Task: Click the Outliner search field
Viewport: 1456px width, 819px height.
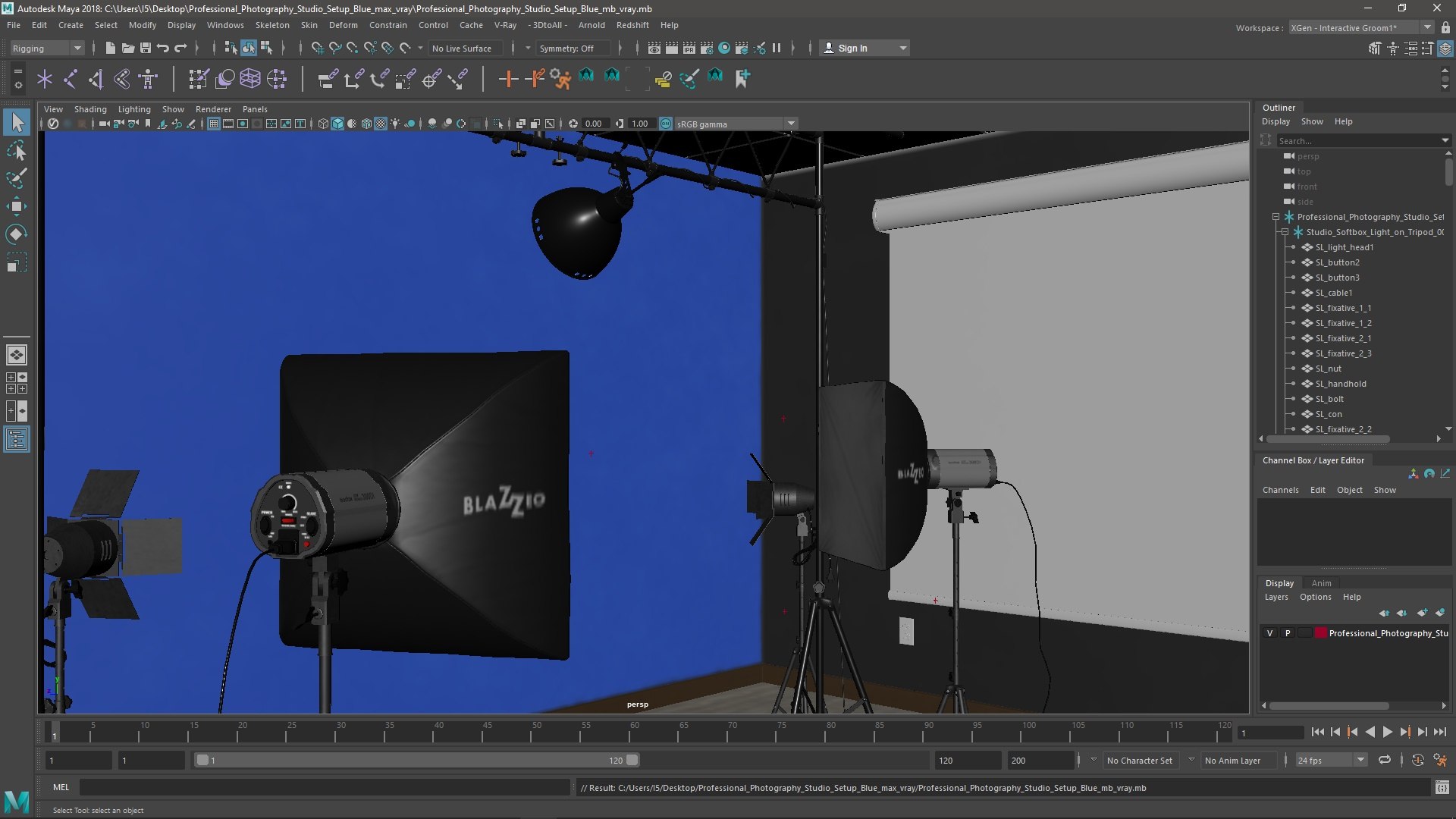Action: 1363,140
